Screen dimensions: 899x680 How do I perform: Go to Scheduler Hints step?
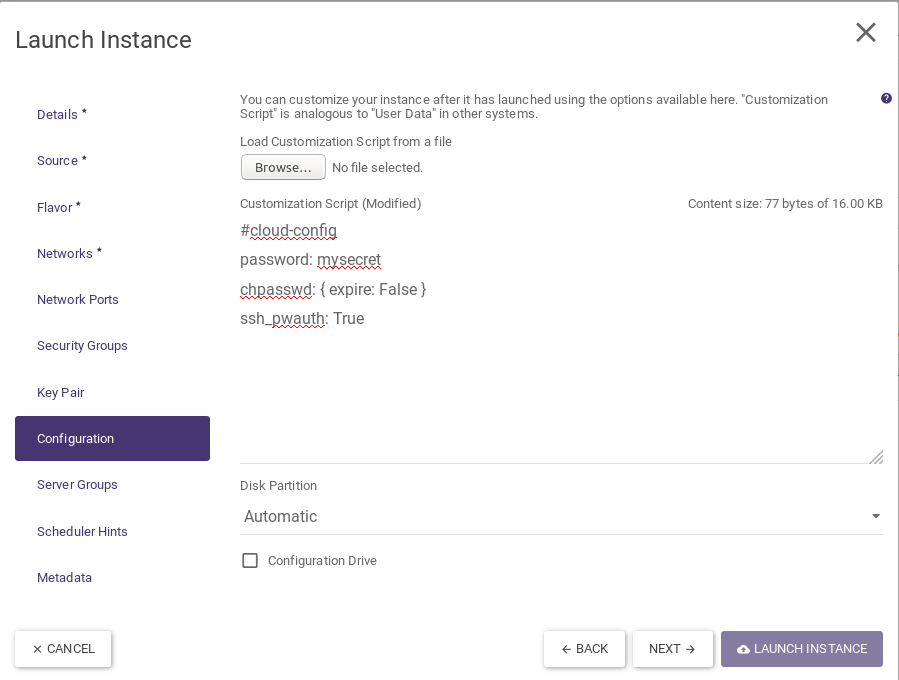82,532
